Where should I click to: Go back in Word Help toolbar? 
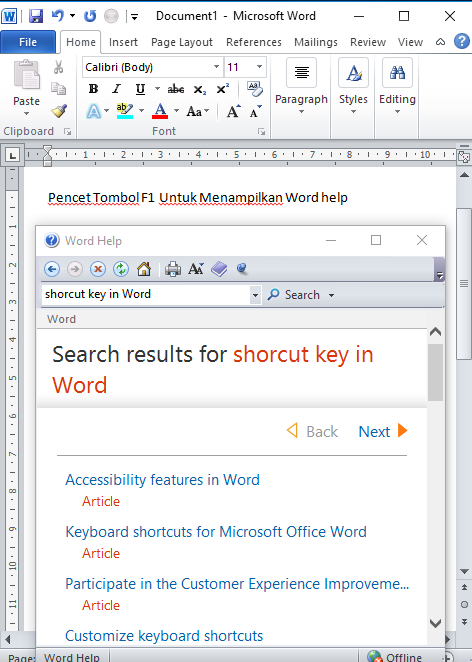click(x=52, y=269)
